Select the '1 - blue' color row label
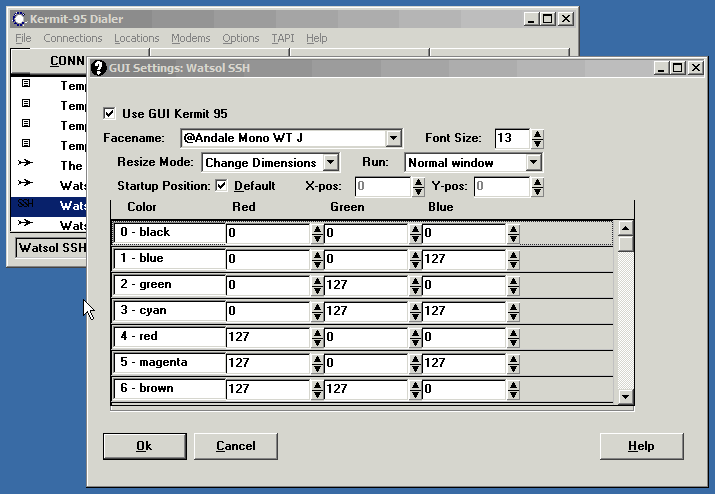715x494 pixels. pyautogui.click(x=169, y=259)
